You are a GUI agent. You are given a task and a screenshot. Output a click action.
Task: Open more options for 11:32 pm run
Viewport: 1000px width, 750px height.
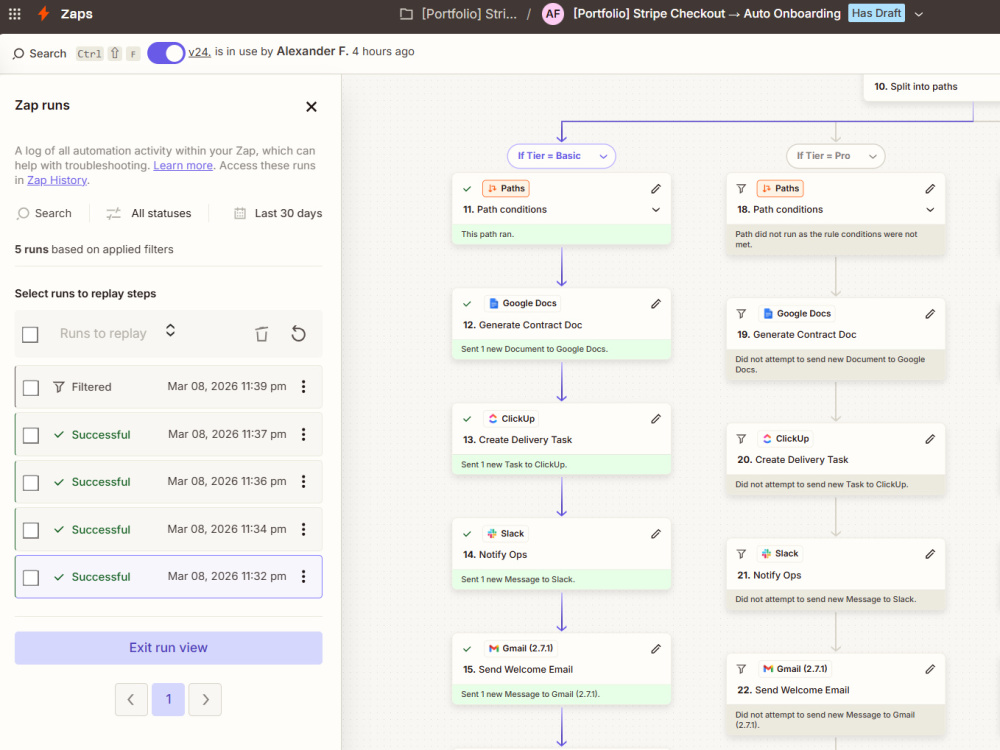[x=304, y=577]
